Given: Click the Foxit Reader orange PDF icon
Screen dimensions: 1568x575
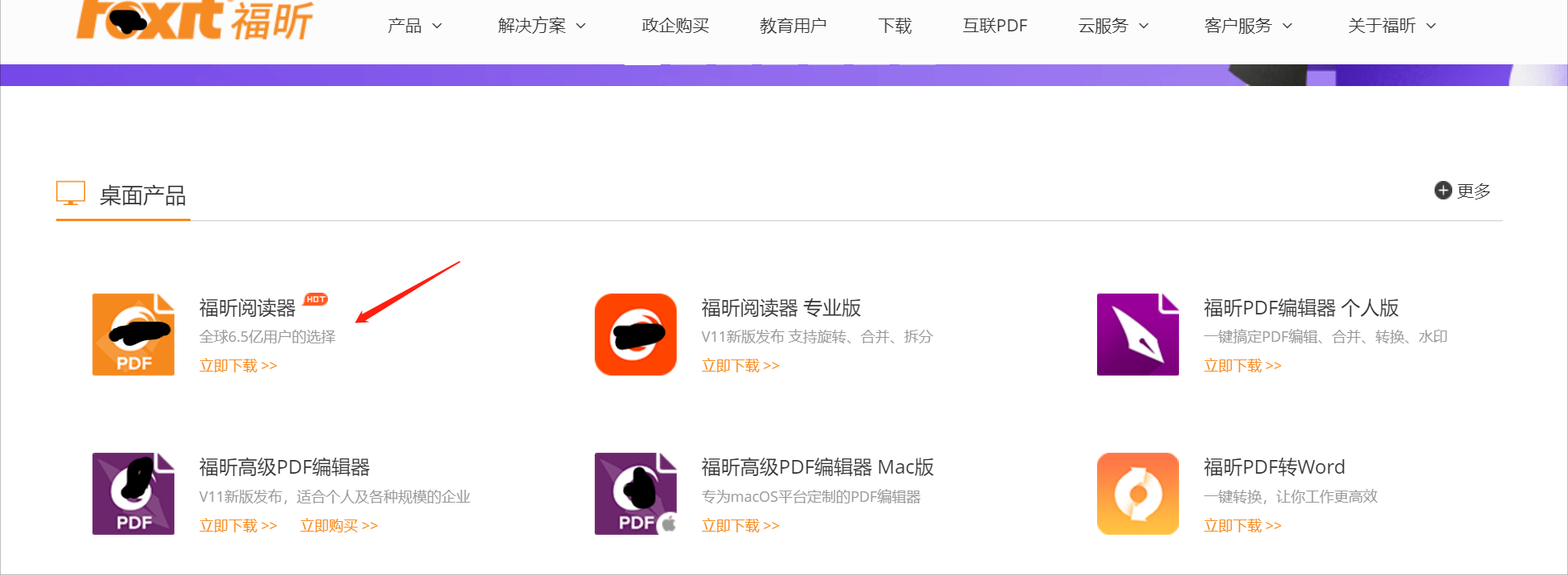Looking at the screenshot, I should tap(133, 335).
